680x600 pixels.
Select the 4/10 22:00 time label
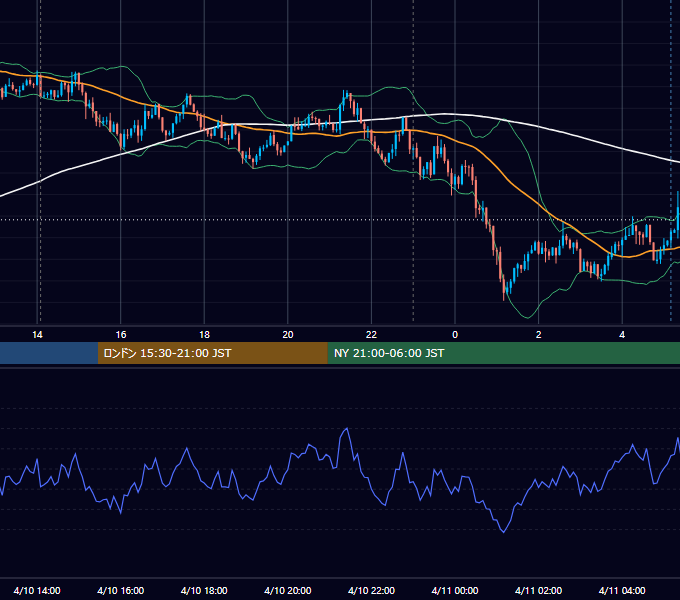click(x=371, y=590)
